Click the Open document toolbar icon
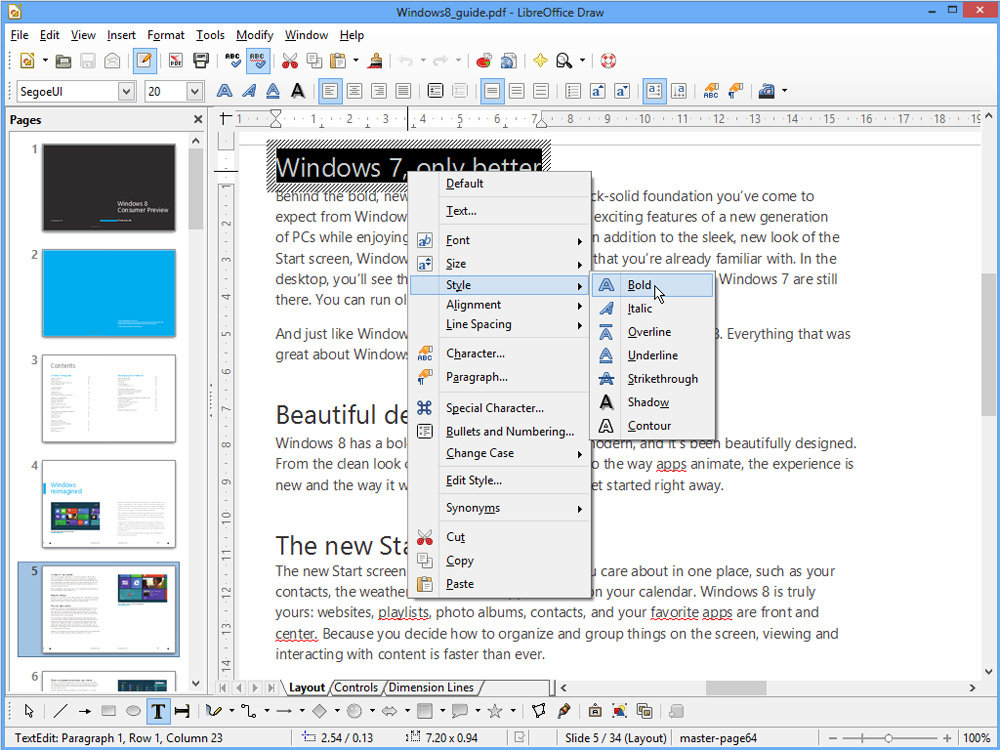Screen dimensions: 1000x750 point(63,61)
